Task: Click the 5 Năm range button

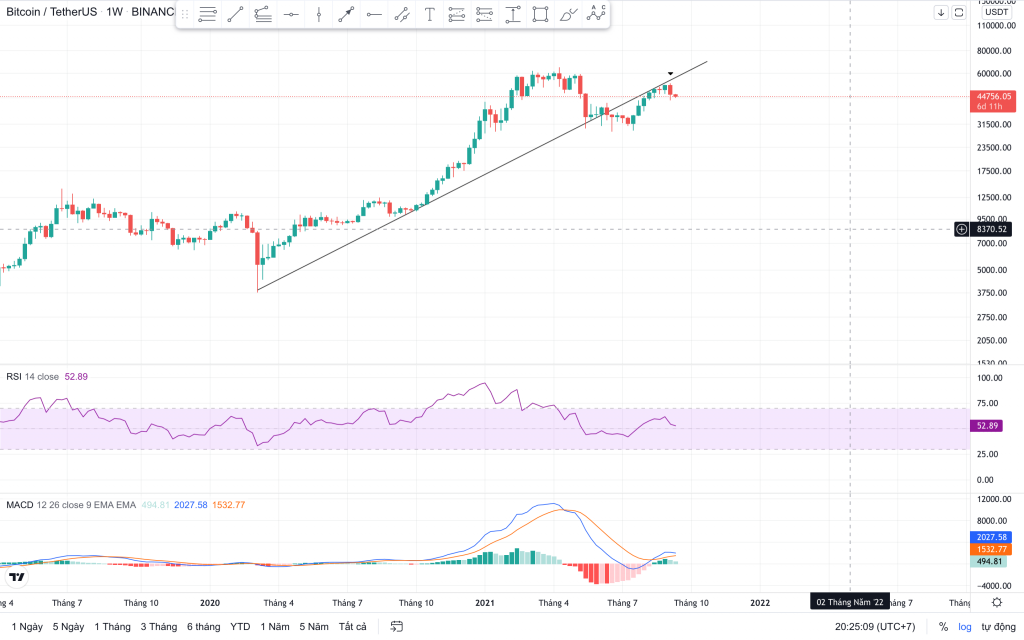Action: (314, 627)
